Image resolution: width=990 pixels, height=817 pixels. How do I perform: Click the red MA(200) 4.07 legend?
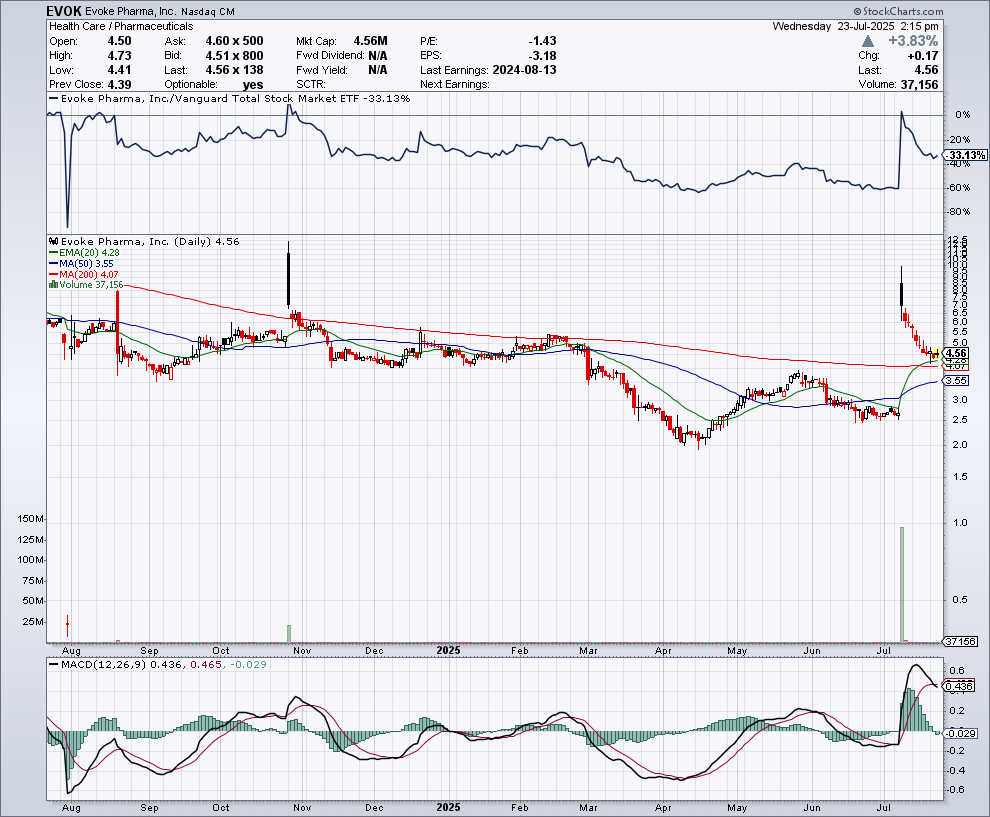tap(83, 275)
